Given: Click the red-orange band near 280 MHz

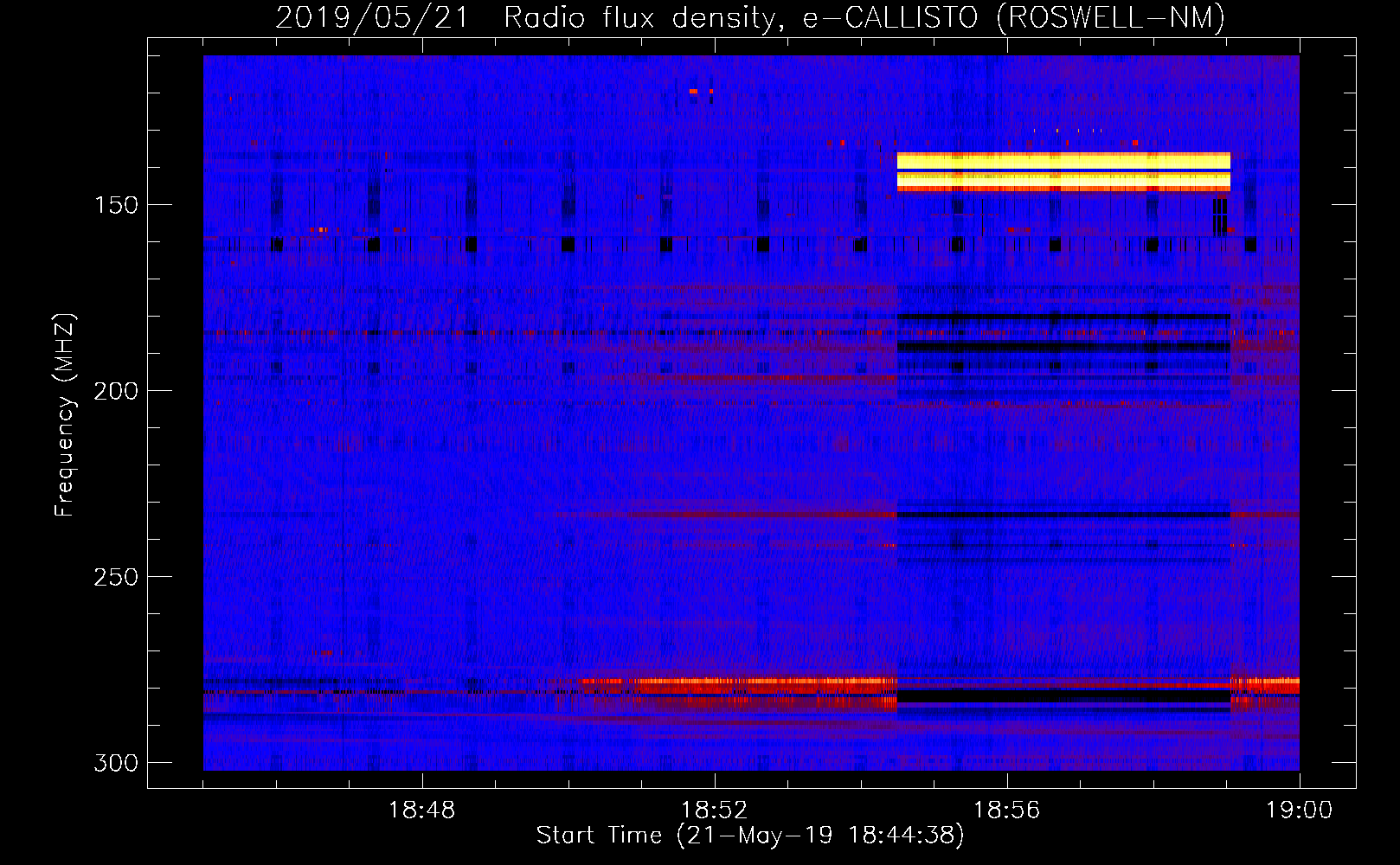Looking at the screenshot, I should click(x=740, y=686).
